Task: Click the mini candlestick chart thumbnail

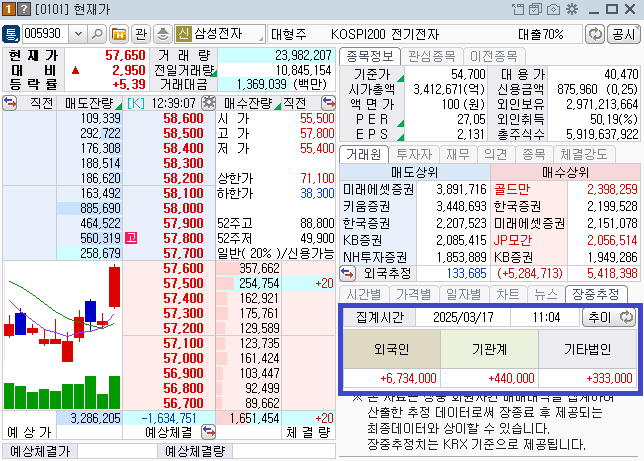Action: pyautogui.click(x=62, y=336)
